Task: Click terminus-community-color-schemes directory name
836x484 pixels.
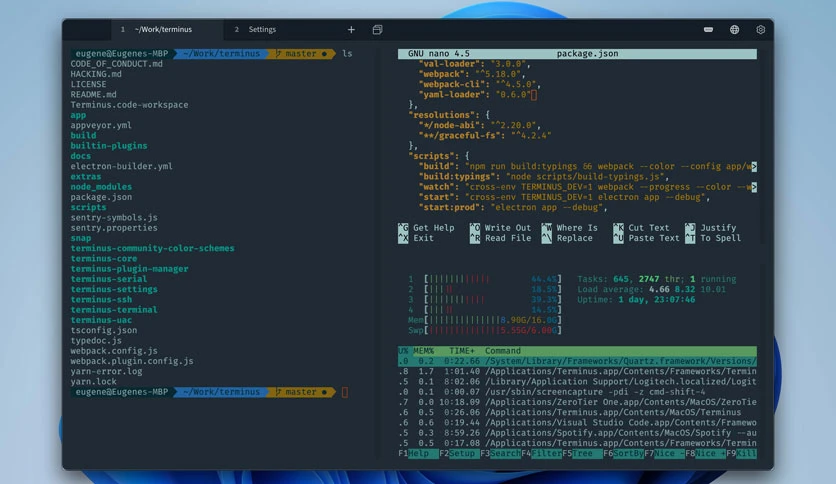Action: pos(152,248)
